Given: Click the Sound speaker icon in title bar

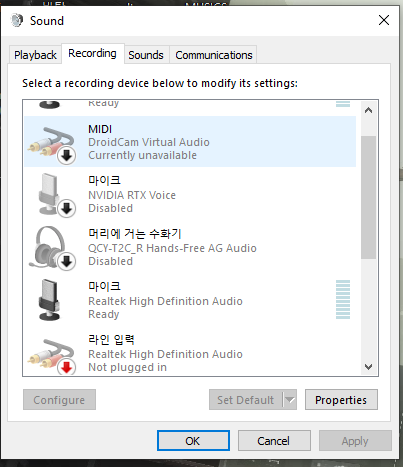Looking at the screenshot, I should click(x=17, y=20).
